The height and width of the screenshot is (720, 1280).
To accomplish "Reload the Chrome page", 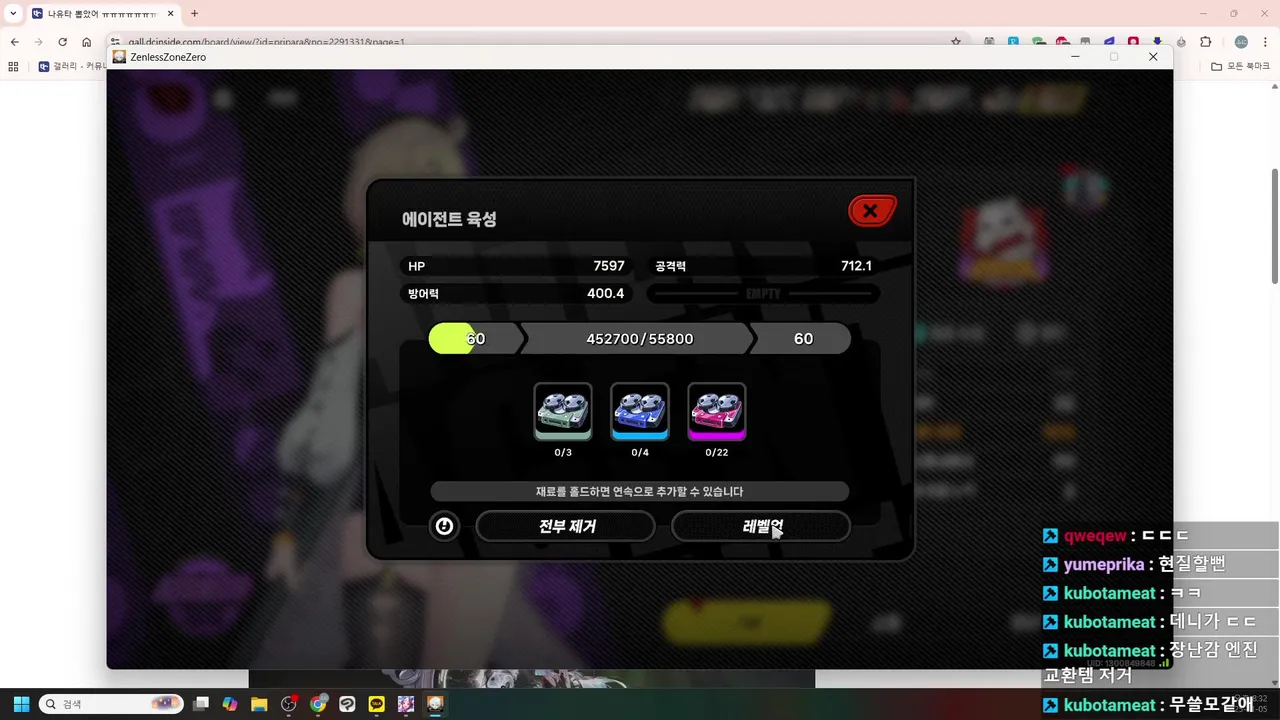I will pos(62,42).
